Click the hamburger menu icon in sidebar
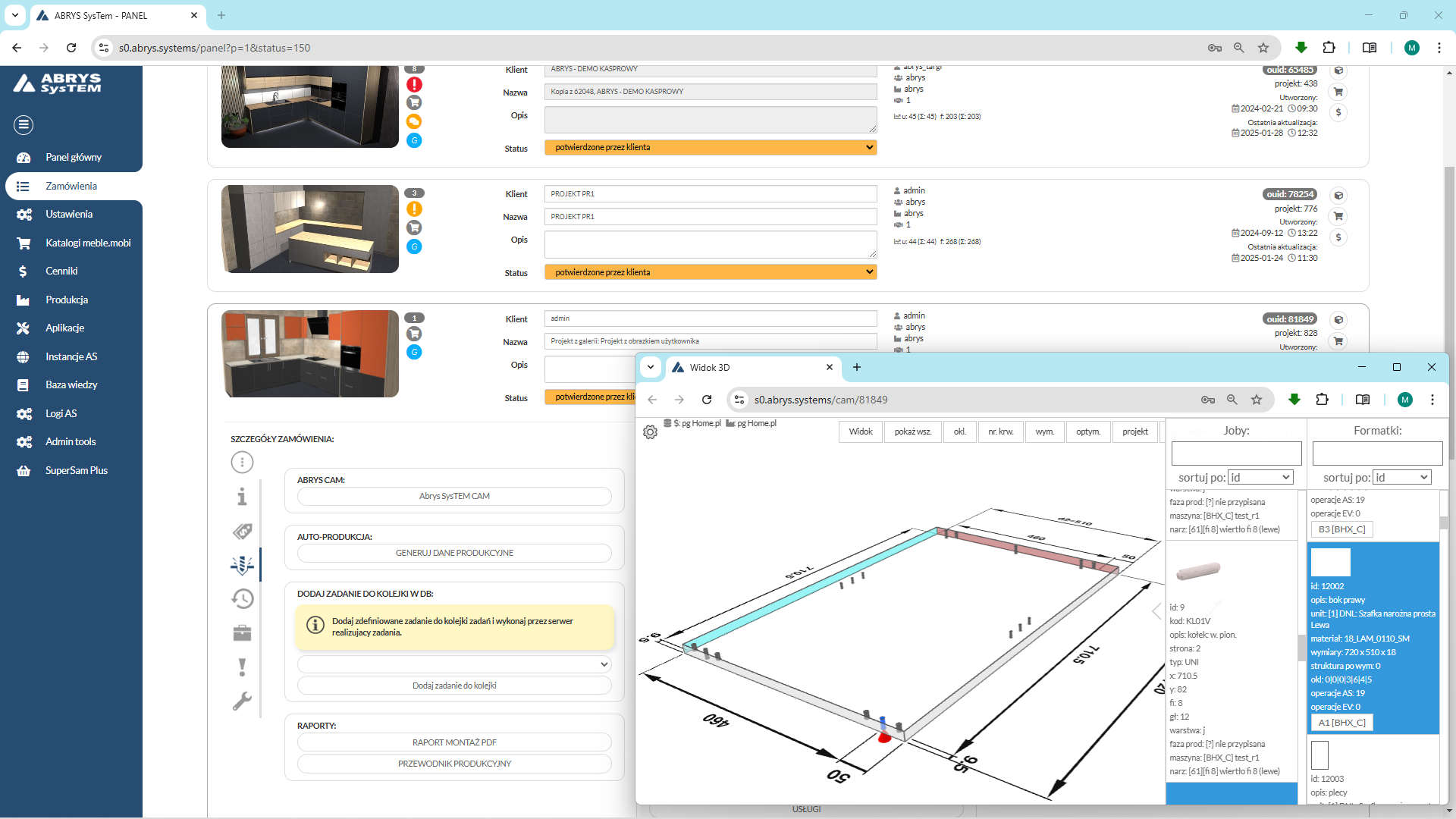The image size is (1456, 819). 24,124
